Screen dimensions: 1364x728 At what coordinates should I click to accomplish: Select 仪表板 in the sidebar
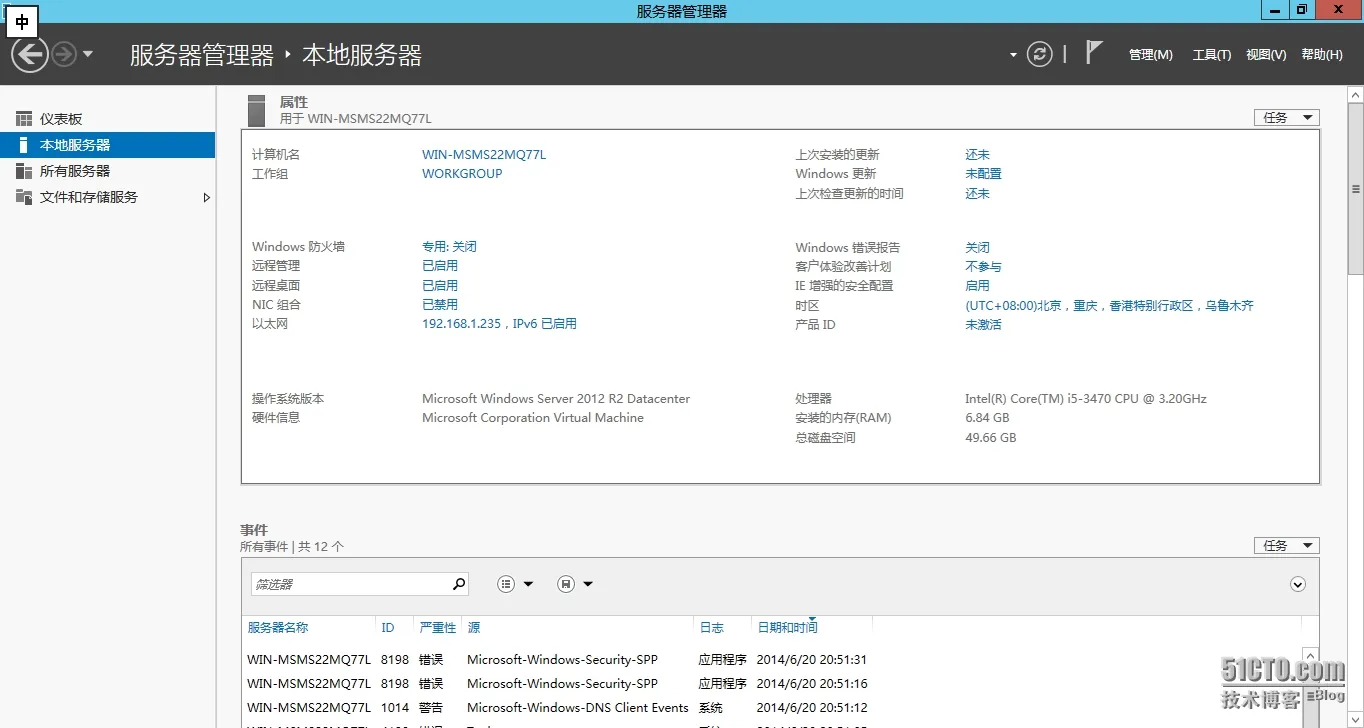click(108, 119)
